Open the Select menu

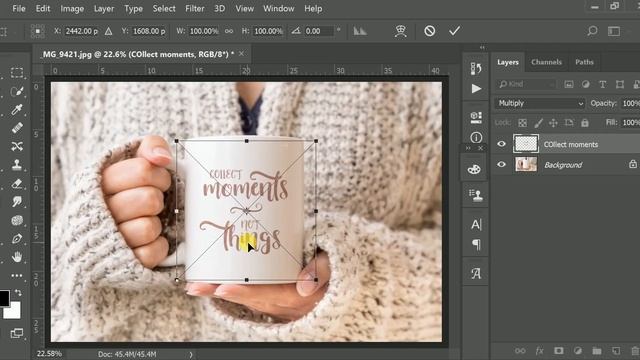(164, 9)
